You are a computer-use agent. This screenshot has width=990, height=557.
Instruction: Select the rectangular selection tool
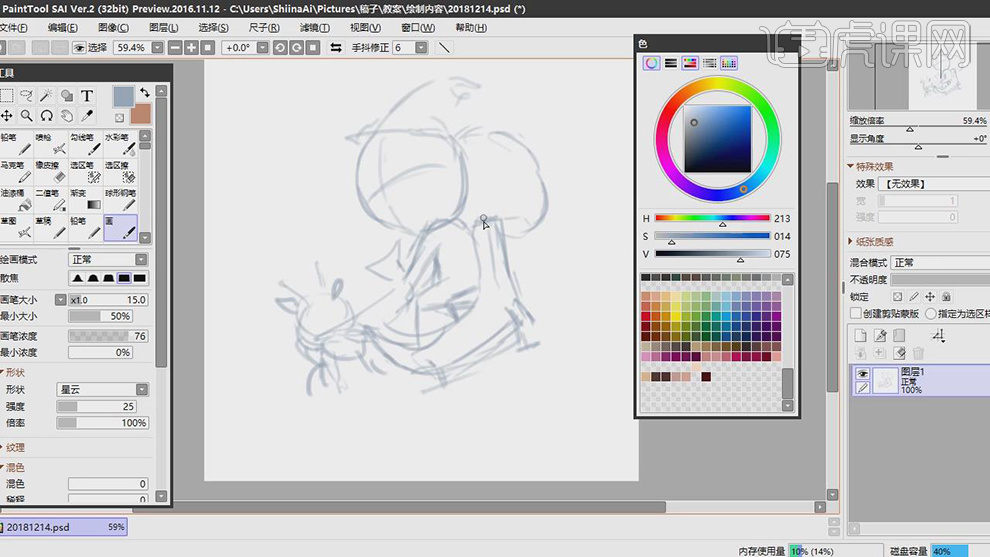[x=7, y=95]
